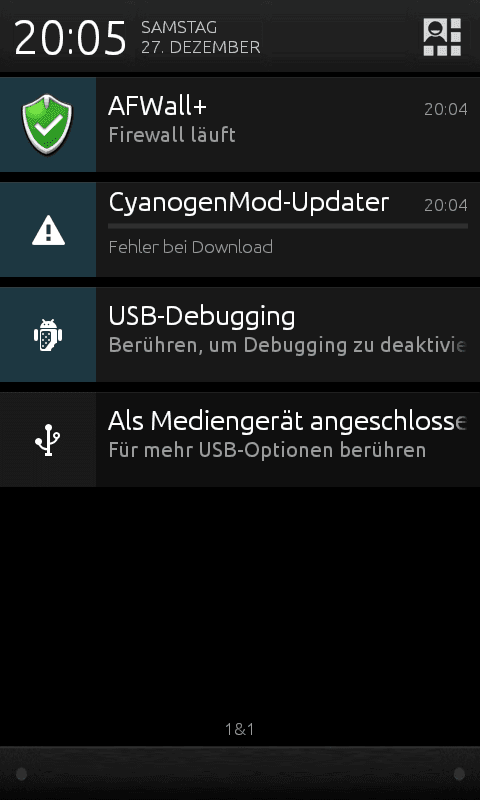Tap 'Für mehr USB-Optionen berühren' text
The height and width of the screenshot is (800, 480).
(x=267, y=451)
